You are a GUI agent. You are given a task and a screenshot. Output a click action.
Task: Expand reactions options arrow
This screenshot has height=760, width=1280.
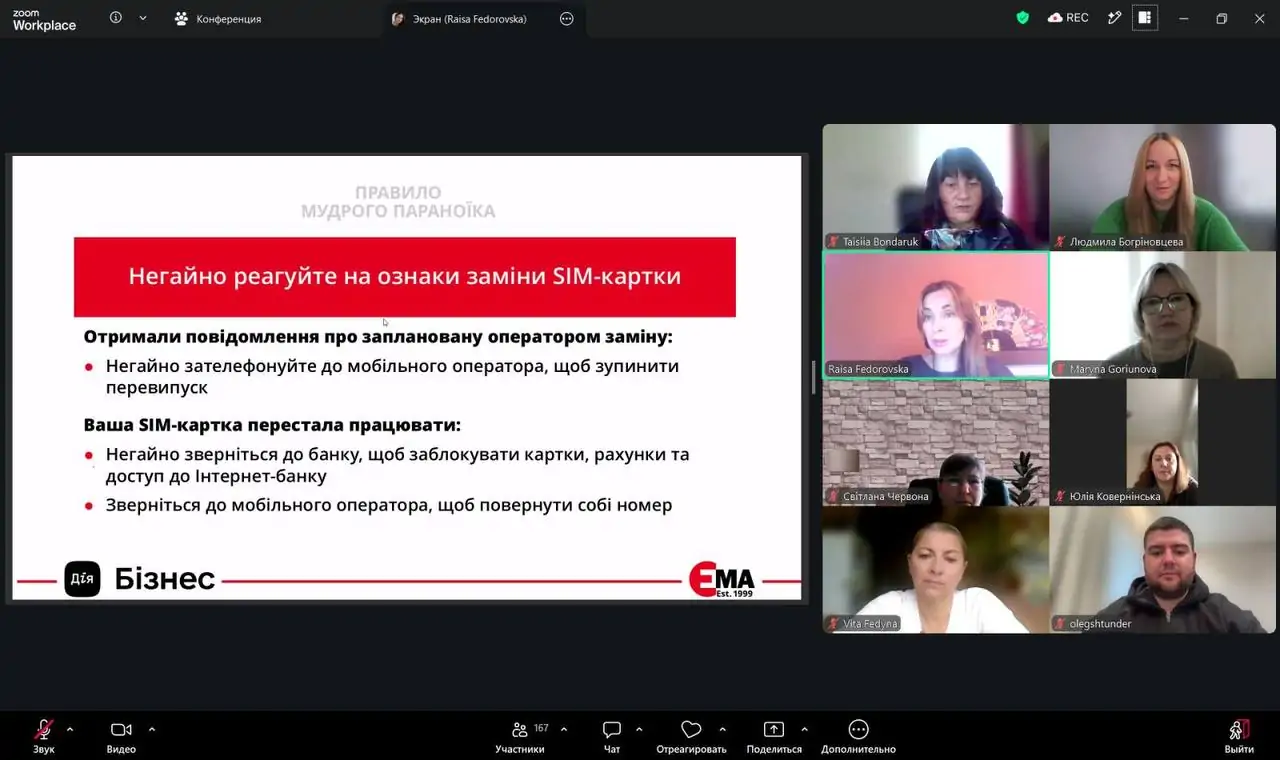coord(722,729)
